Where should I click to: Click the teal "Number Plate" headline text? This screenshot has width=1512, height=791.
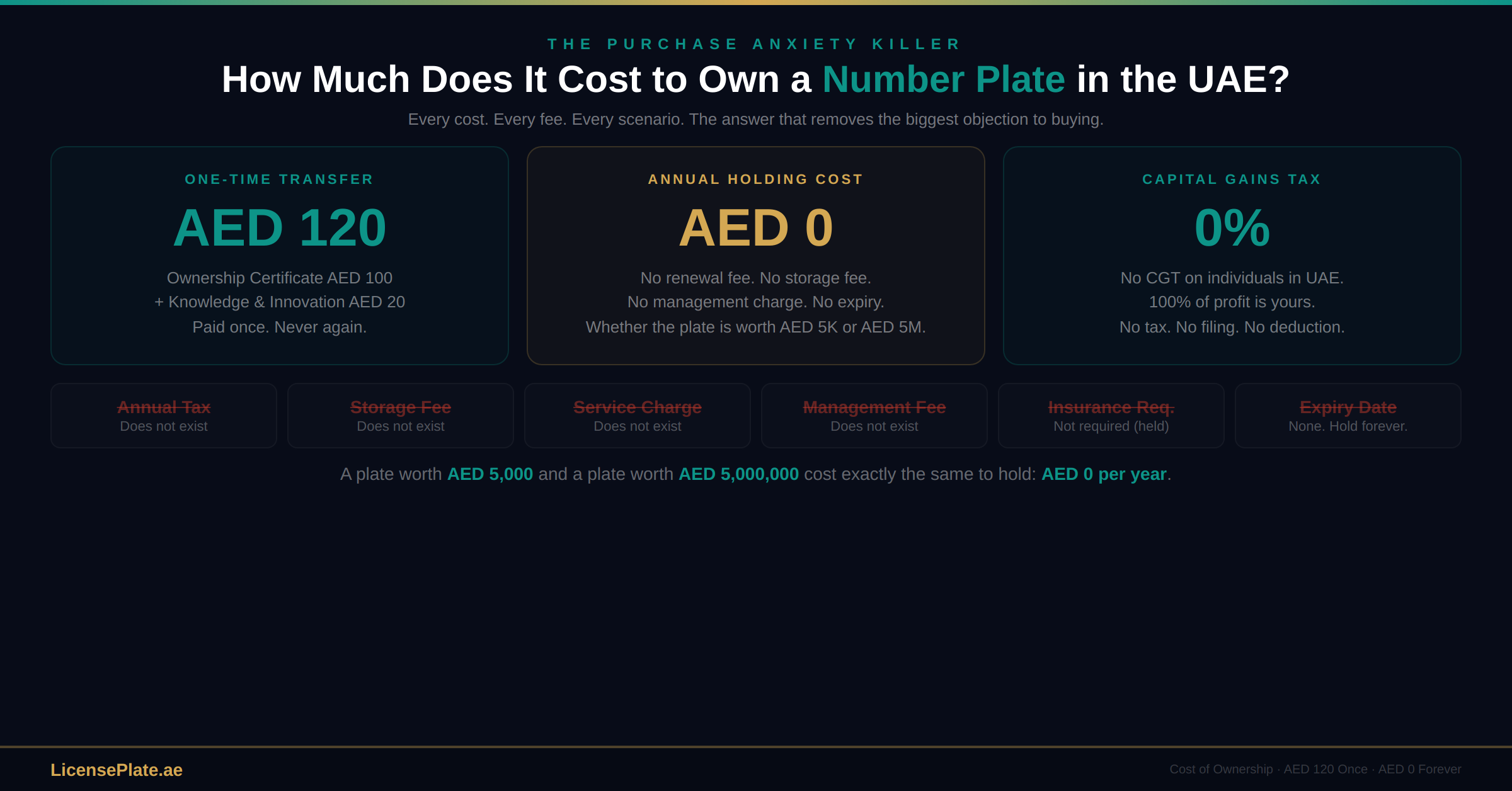coord(943,80)
